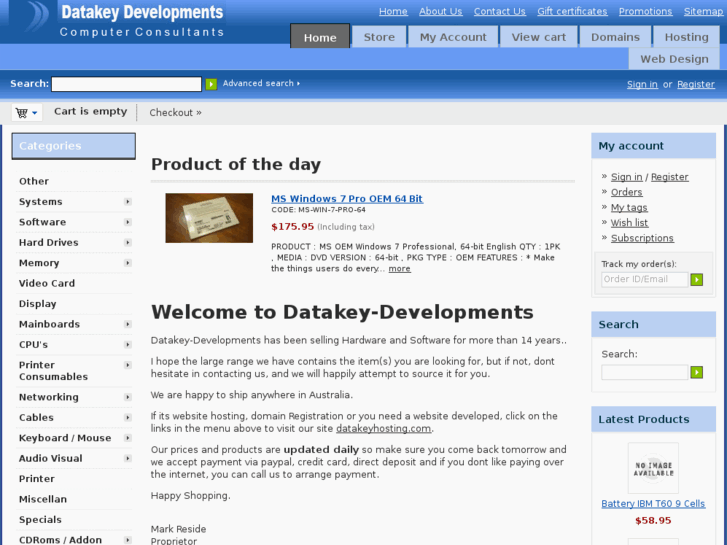Image resolution: width=727 pixels, height=545 pixels.
Task: Open the Gift certificates link
Action: (x=572, y=12)
